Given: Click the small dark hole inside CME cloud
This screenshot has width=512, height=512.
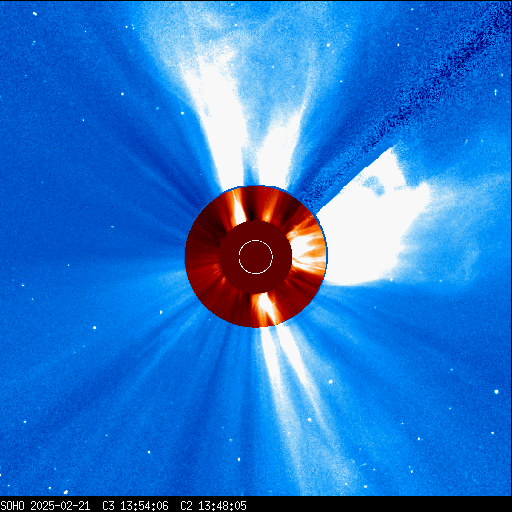Looking at the screenshot, I should coord(375,185).
